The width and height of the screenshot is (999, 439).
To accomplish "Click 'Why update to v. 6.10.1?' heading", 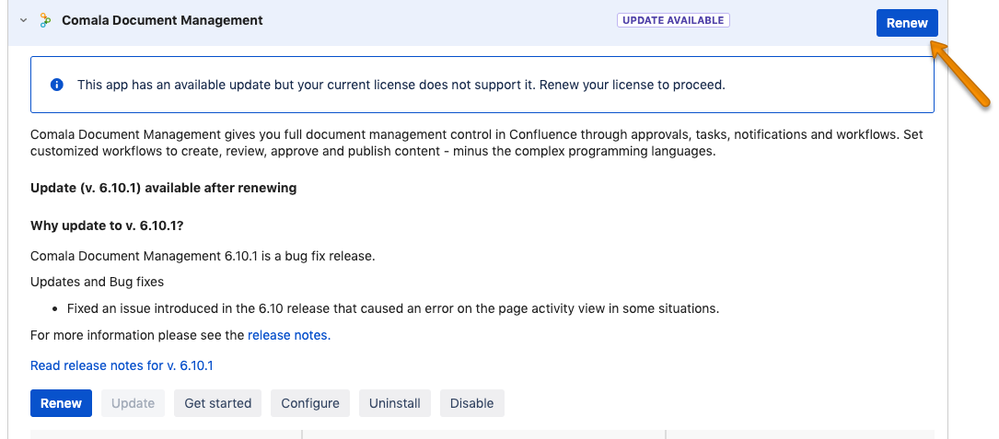I will 107,226.
